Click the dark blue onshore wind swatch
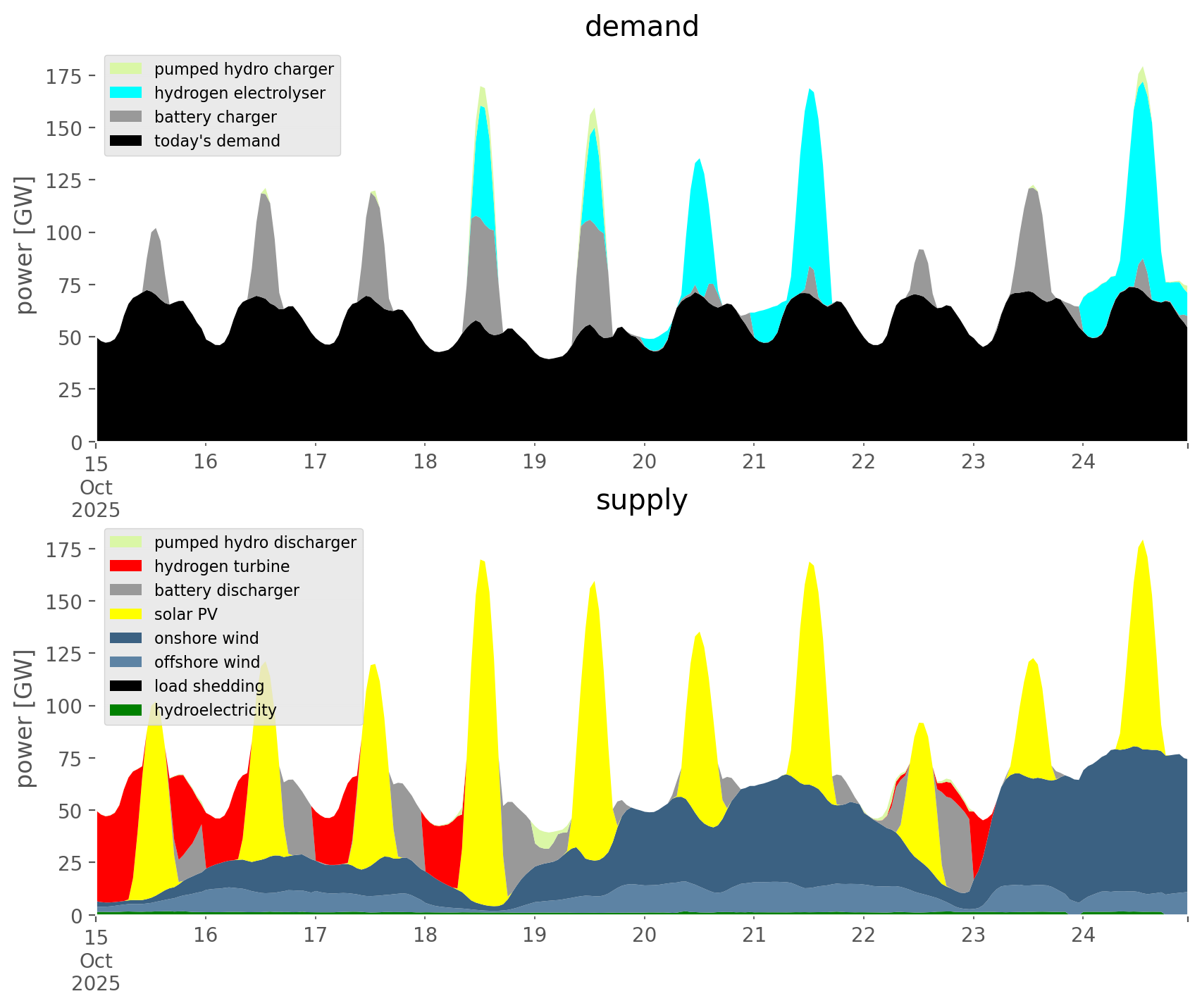1202x1008 pixels. pos(126,638)
